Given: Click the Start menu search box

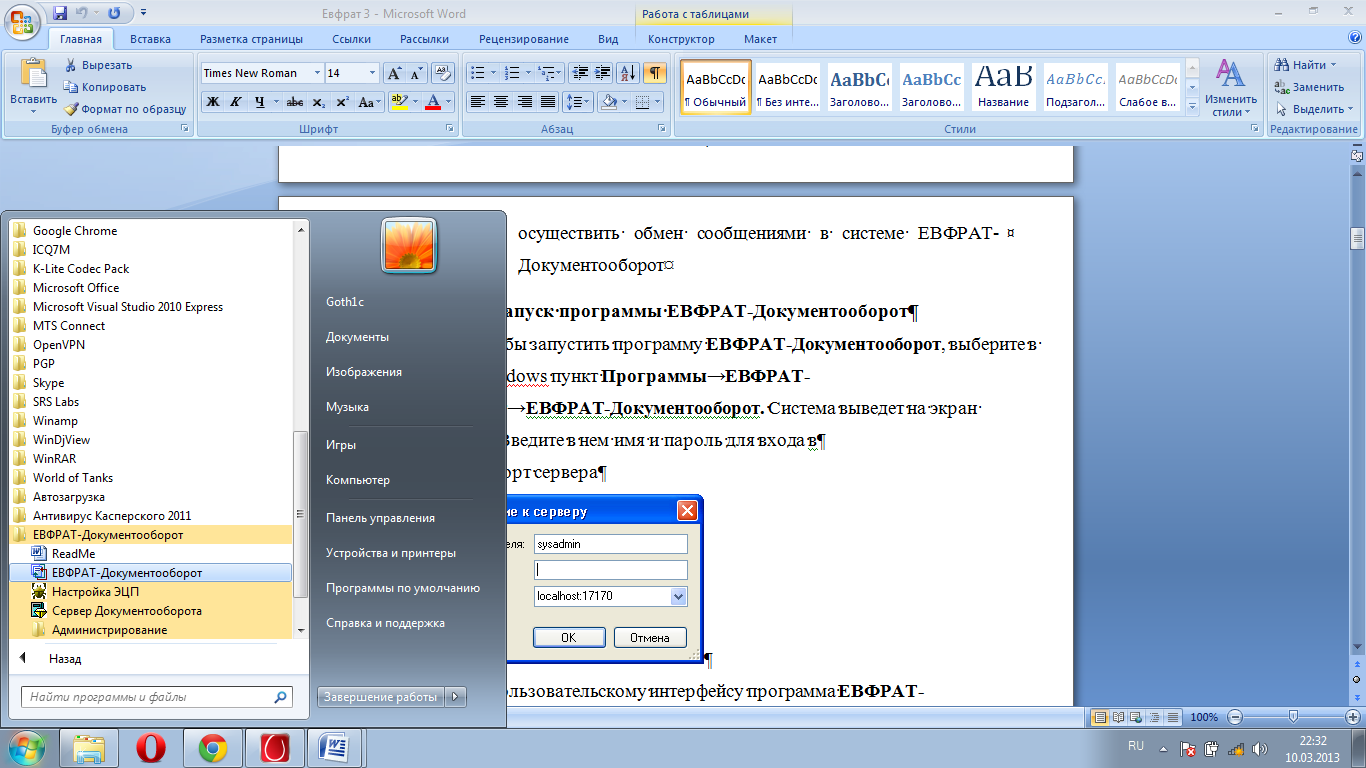Looking at the screenshot, I should coord(157,697).
